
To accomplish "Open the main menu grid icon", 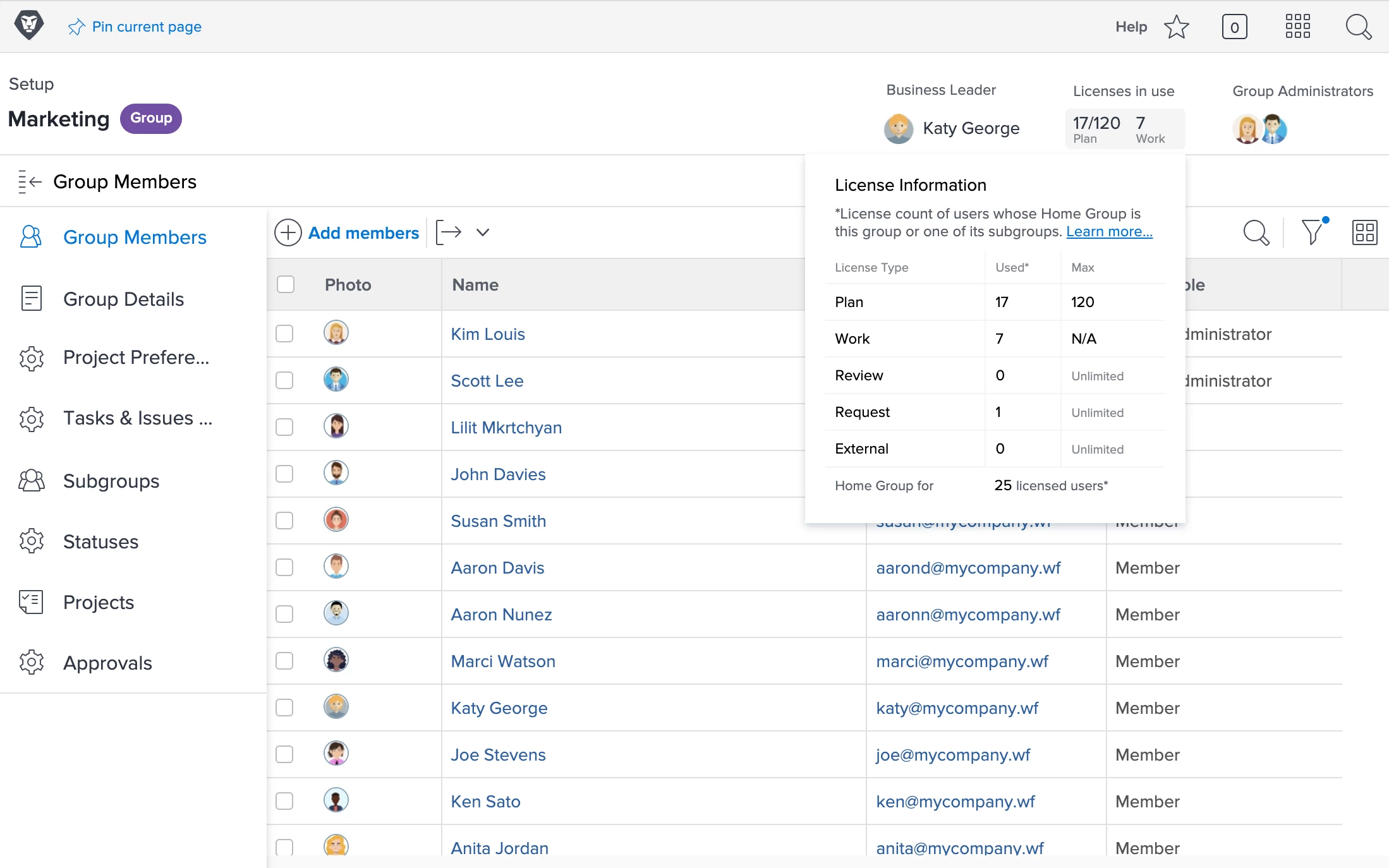I will (x=1297, y=27).
